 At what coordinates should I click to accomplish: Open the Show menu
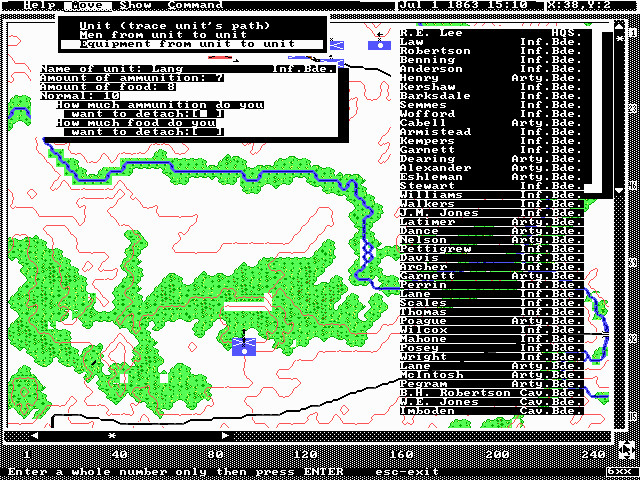[x=136, y=5]
